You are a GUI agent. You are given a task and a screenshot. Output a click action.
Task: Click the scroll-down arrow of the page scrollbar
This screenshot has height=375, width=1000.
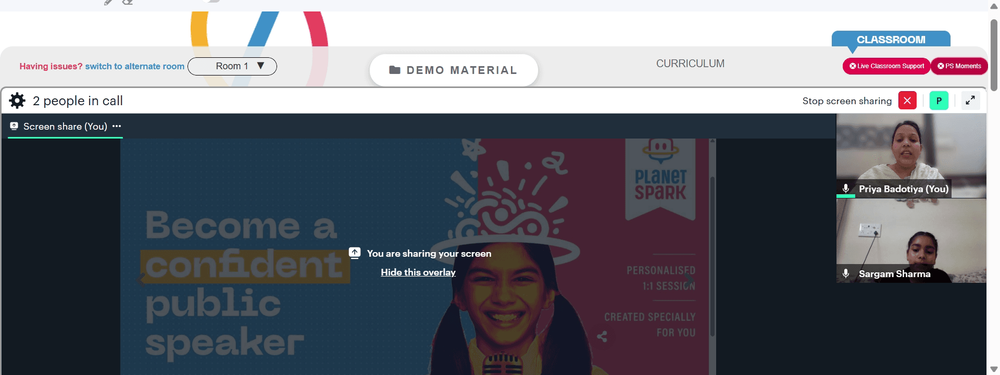tap(994, 369)
